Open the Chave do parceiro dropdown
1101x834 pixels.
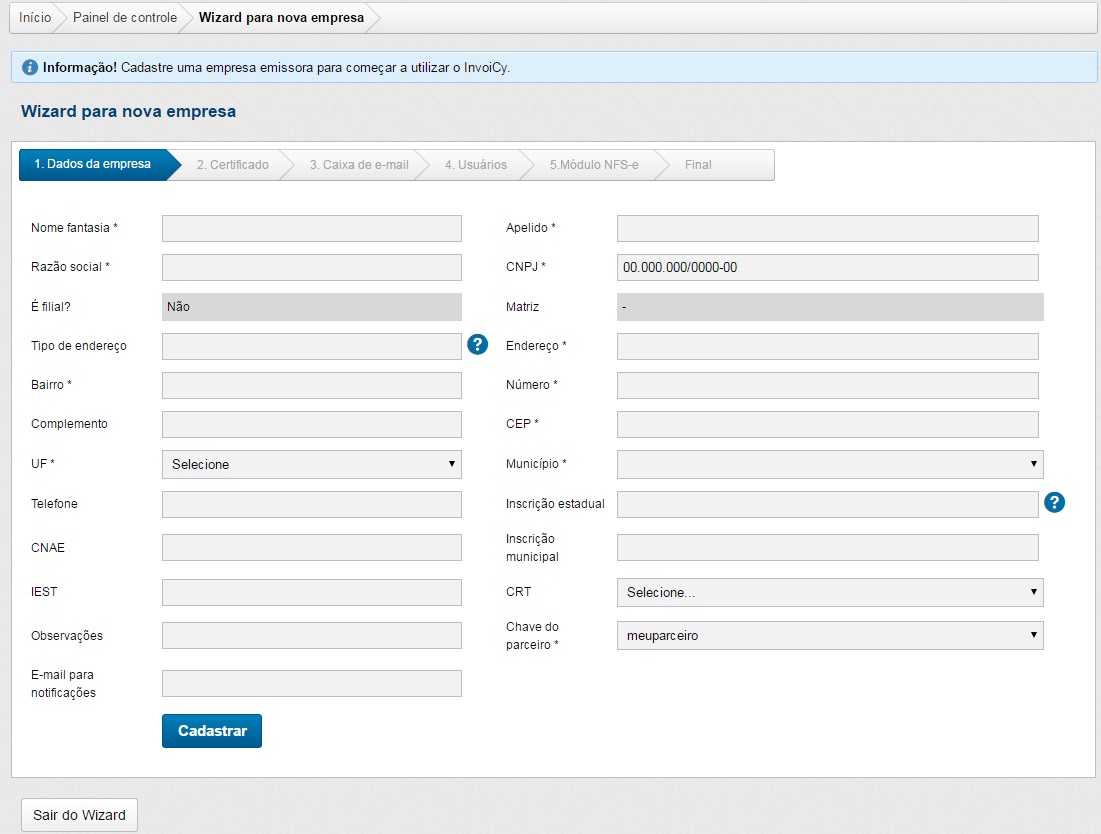(829, 635)
